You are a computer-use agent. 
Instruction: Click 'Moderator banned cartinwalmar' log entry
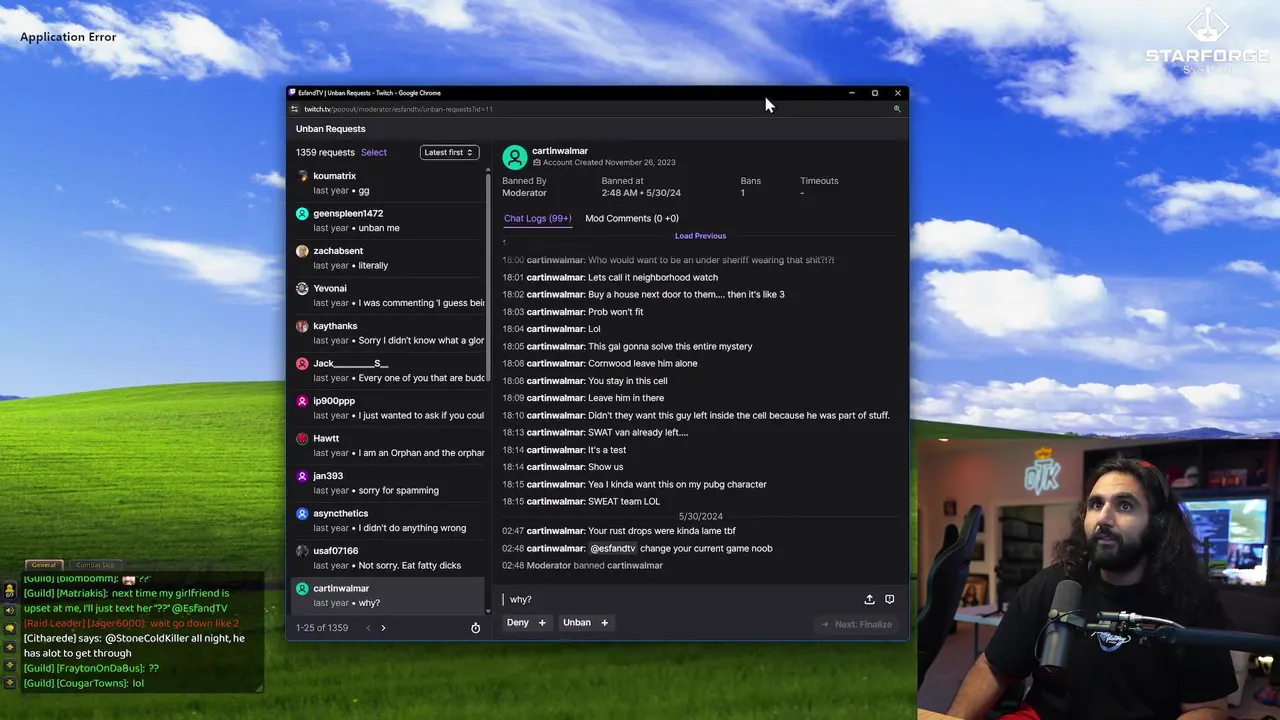[x=582, y=566]
